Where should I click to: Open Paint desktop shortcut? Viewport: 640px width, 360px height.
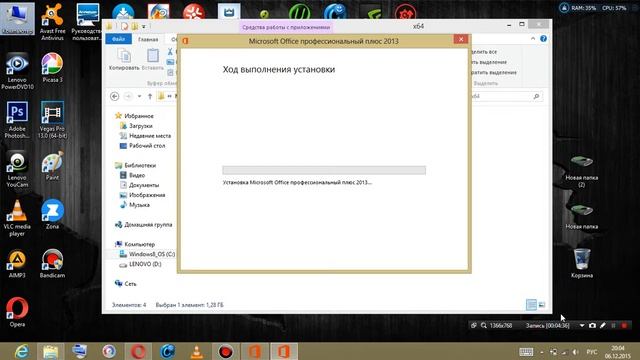point(52,165)
